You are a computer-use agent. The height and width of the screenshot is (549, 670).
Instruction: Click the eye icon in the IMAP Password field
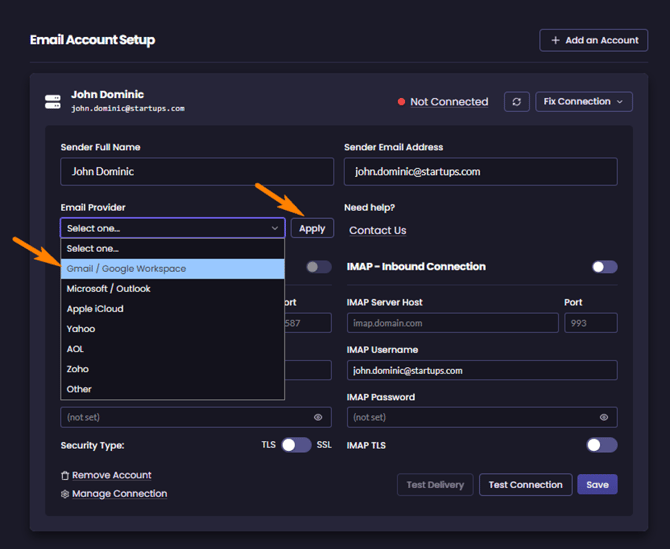[603, 417]
